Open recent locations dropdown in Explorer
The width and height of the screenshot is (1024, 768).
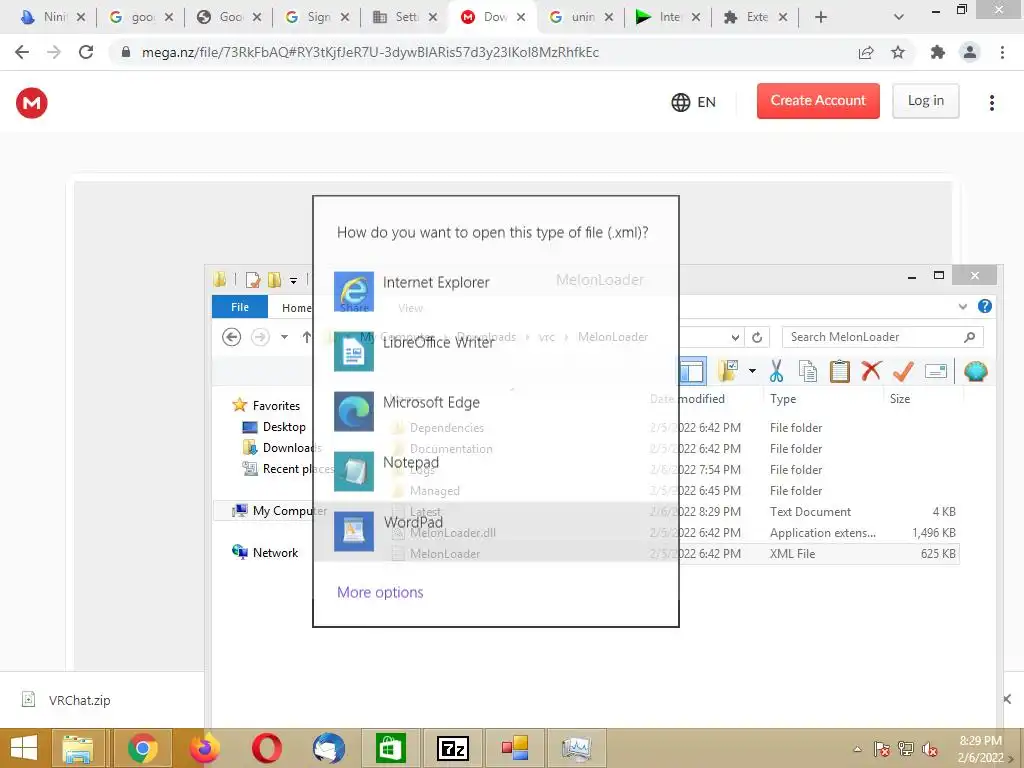point(284,337)
